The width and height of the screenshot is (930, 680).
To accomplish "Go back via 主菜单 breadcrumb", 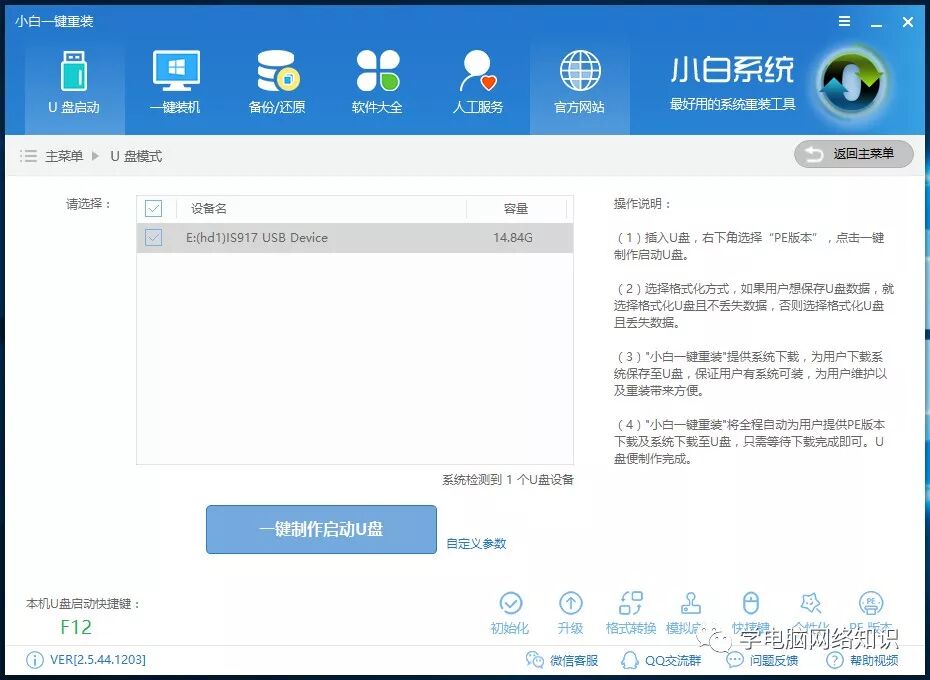I will point(60,155).
